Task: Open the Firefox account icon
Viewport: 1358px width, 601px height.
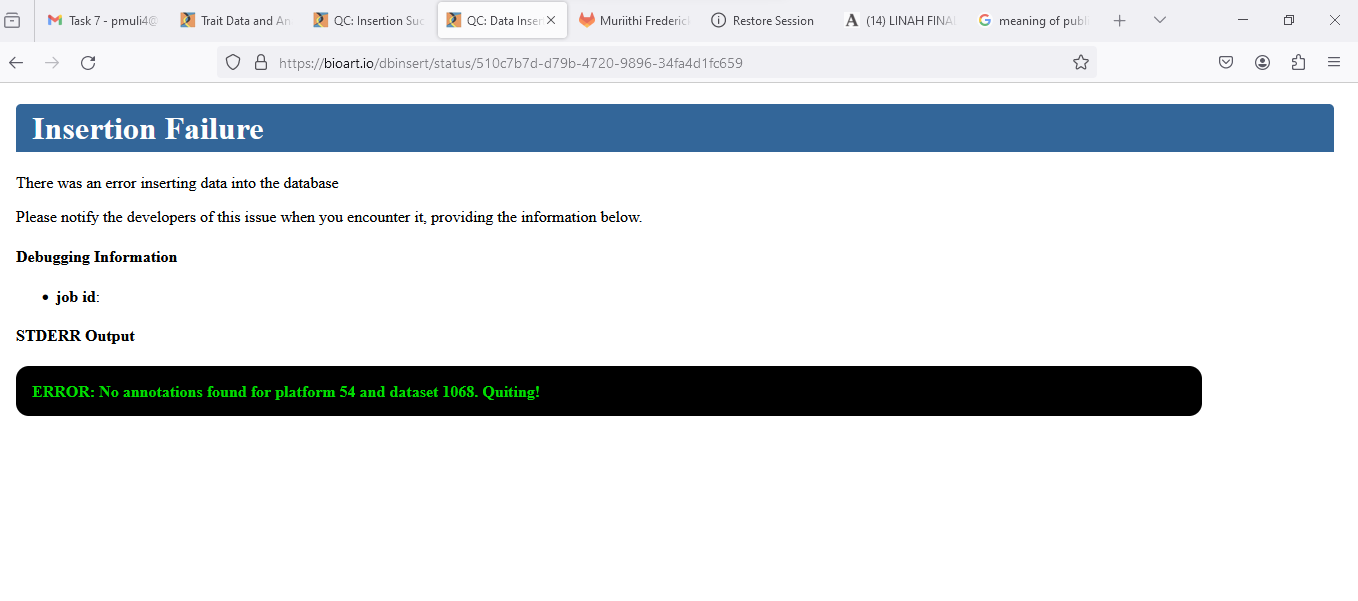Action: coord(1262,63)
